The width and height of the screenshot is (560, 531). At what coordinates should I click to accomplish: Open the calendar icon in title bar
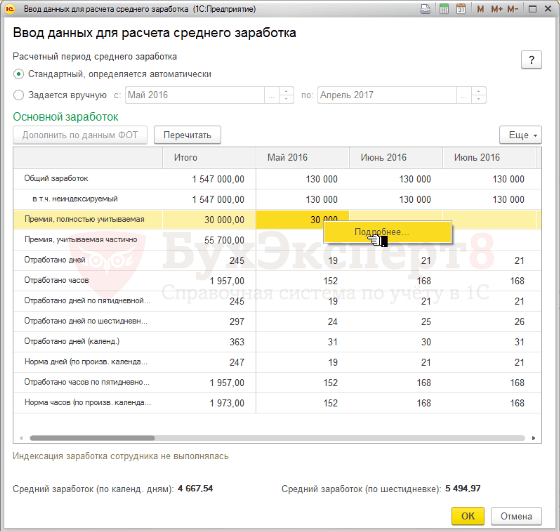461,9
